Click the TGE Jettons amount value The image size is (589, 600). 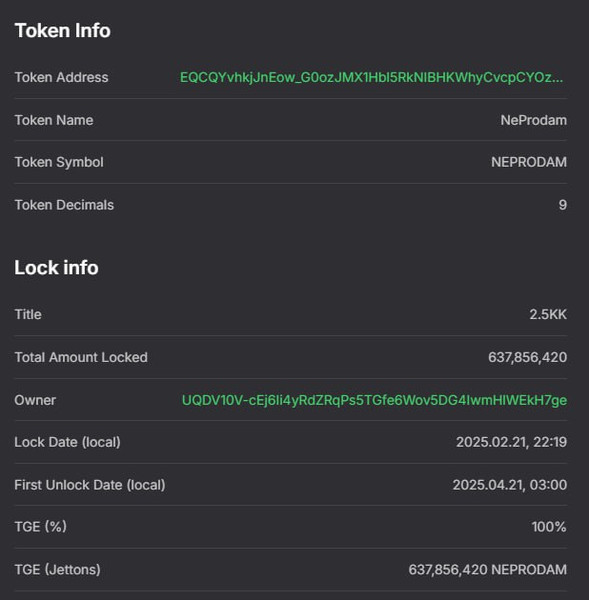488,569
